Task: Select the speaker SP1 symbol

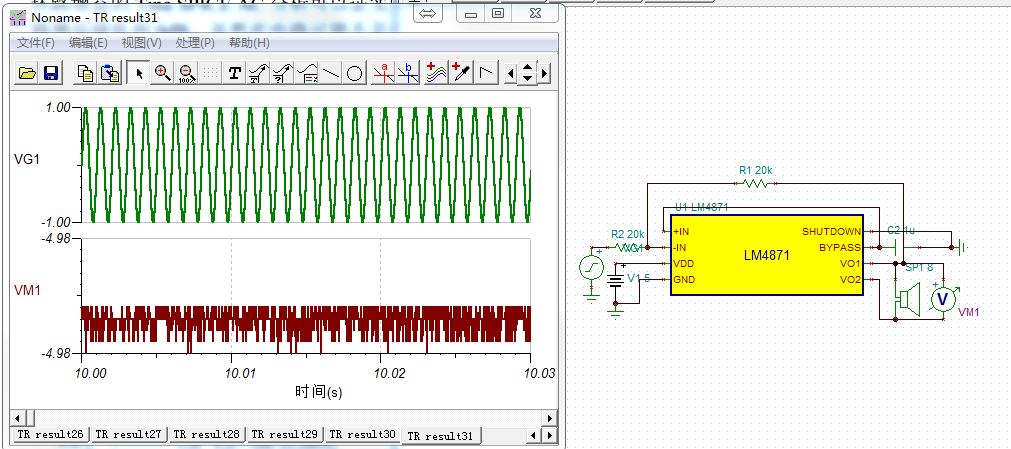Action: click(x=907, y=299)
